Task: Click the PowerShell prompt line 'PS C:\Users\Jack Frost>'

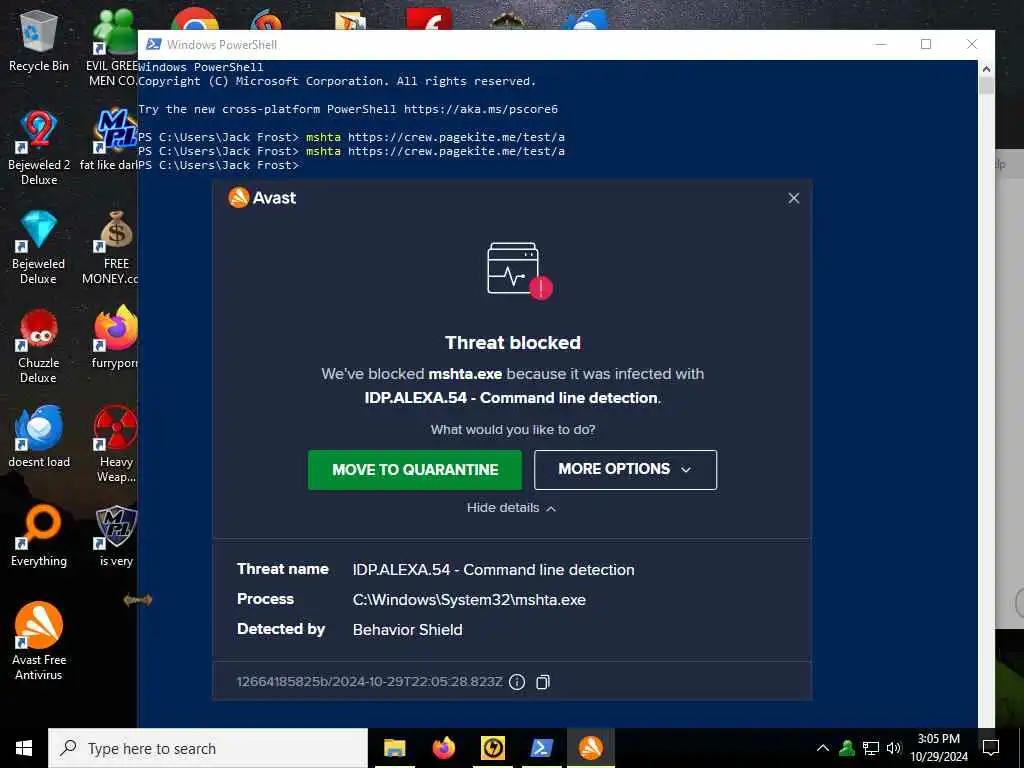Action: click(x=218, y=165)
